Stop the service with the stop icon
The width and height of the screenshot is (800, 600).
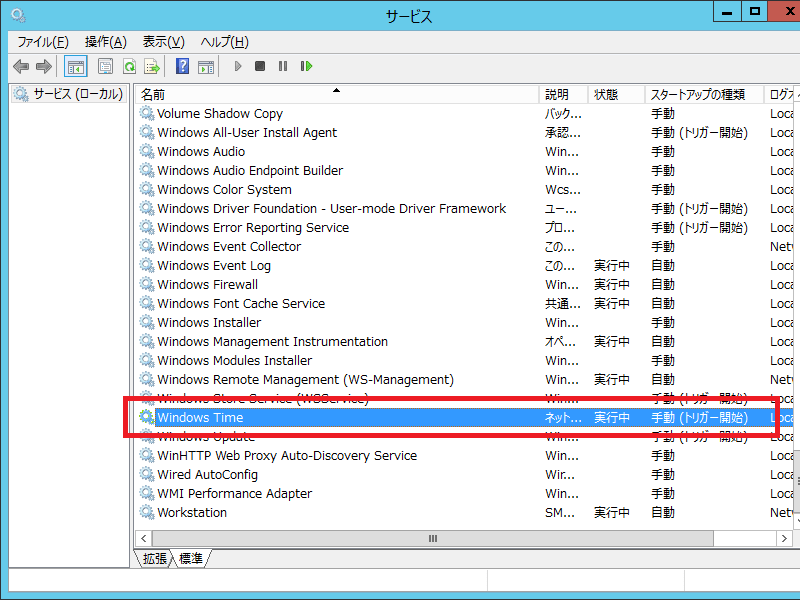coord(260,66)
